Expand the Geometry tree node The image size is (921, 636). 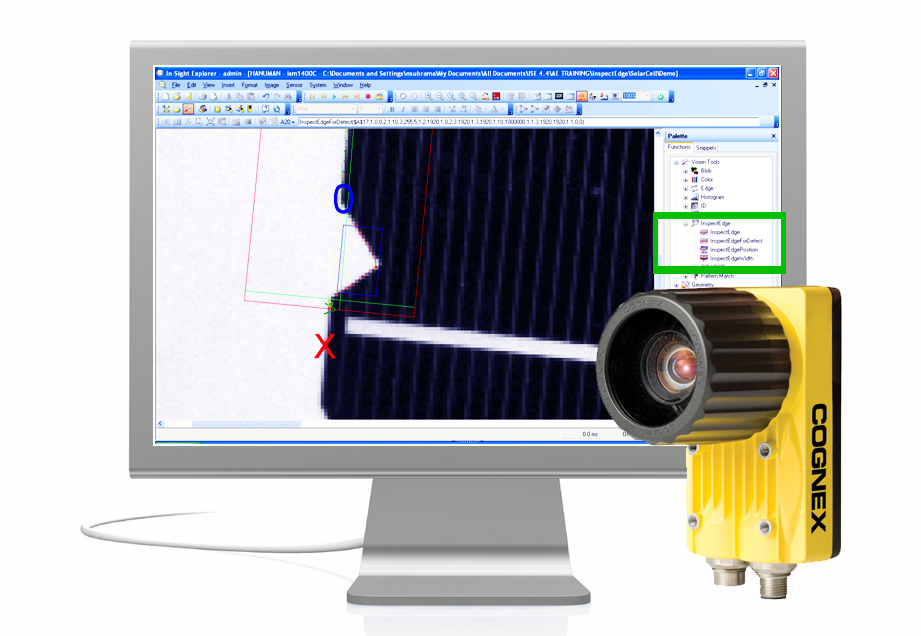click(x=676, y=285)
